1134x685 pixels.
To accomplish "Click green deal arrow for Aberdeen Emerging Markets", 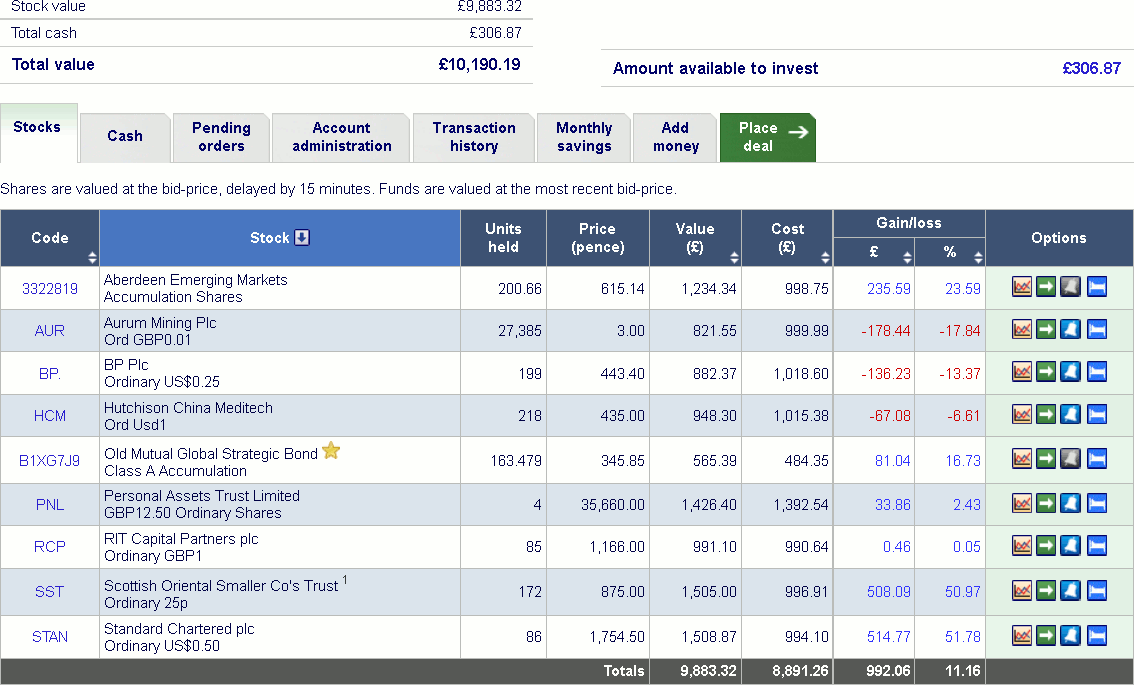I will 1046,287.
